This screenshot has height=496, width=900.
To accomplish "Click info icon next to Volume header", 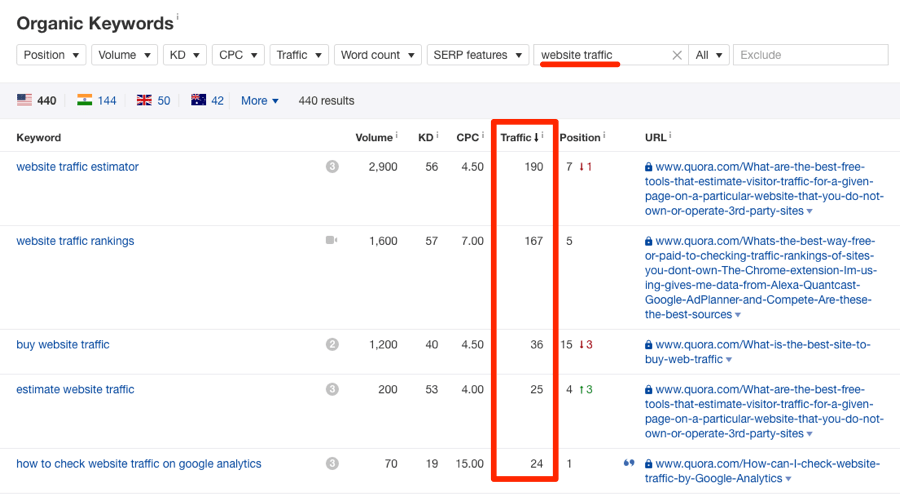I will pos(396,135).
